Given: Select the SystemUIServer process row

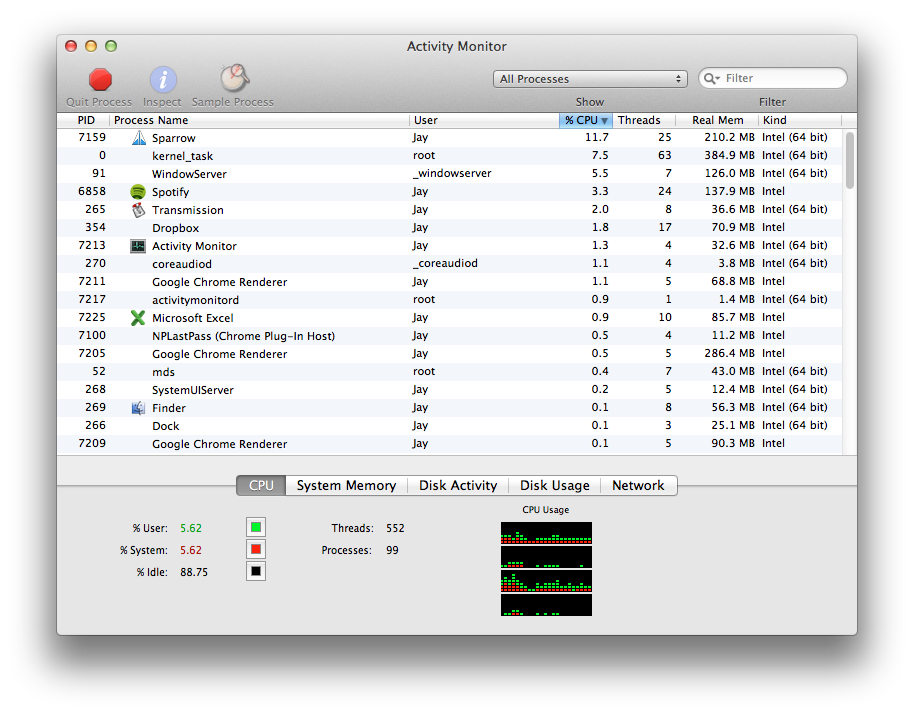Looking at the screenshot, I should [x=450, y=390].
